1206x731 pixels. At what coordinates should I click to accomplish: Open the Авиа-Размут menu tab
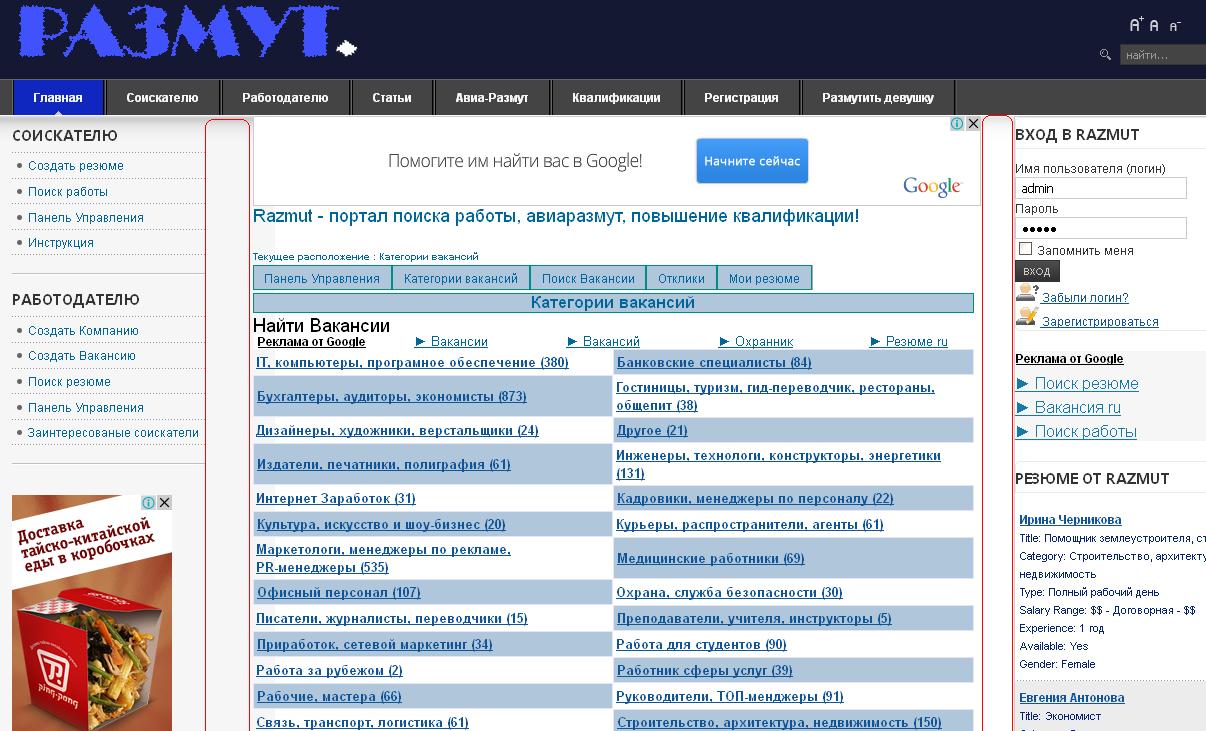click(x=492, y=97)
